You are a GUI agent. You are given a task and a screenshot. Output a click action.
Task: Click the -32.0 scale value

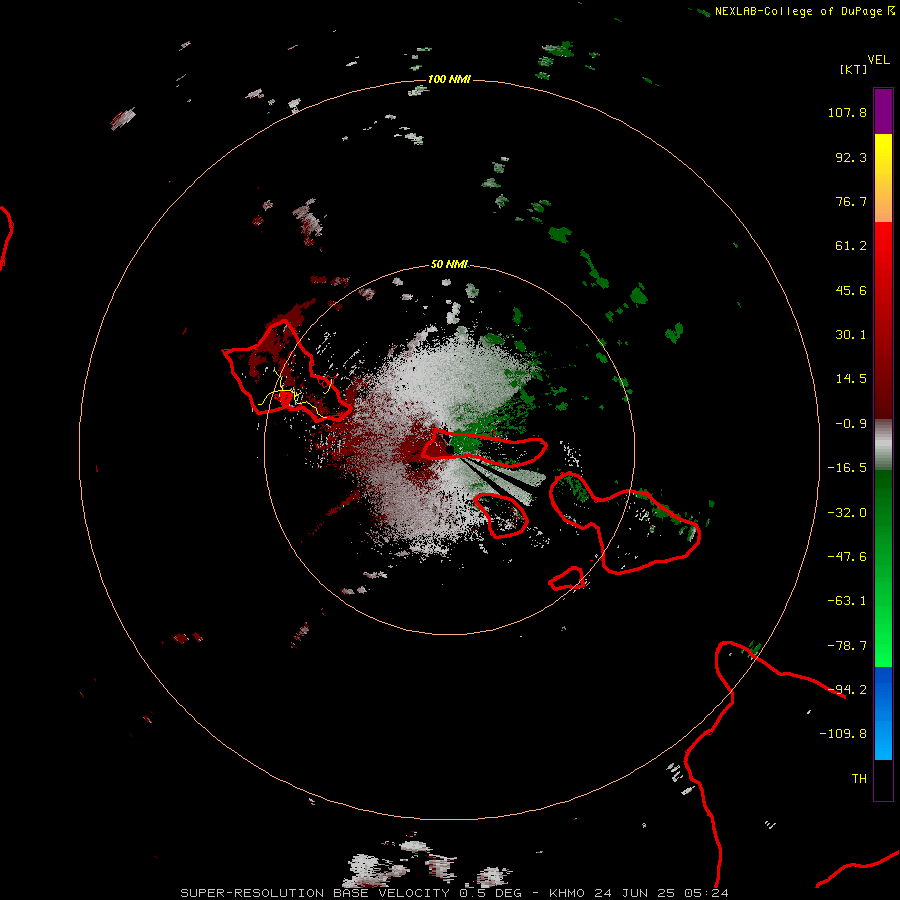(847, 513)
